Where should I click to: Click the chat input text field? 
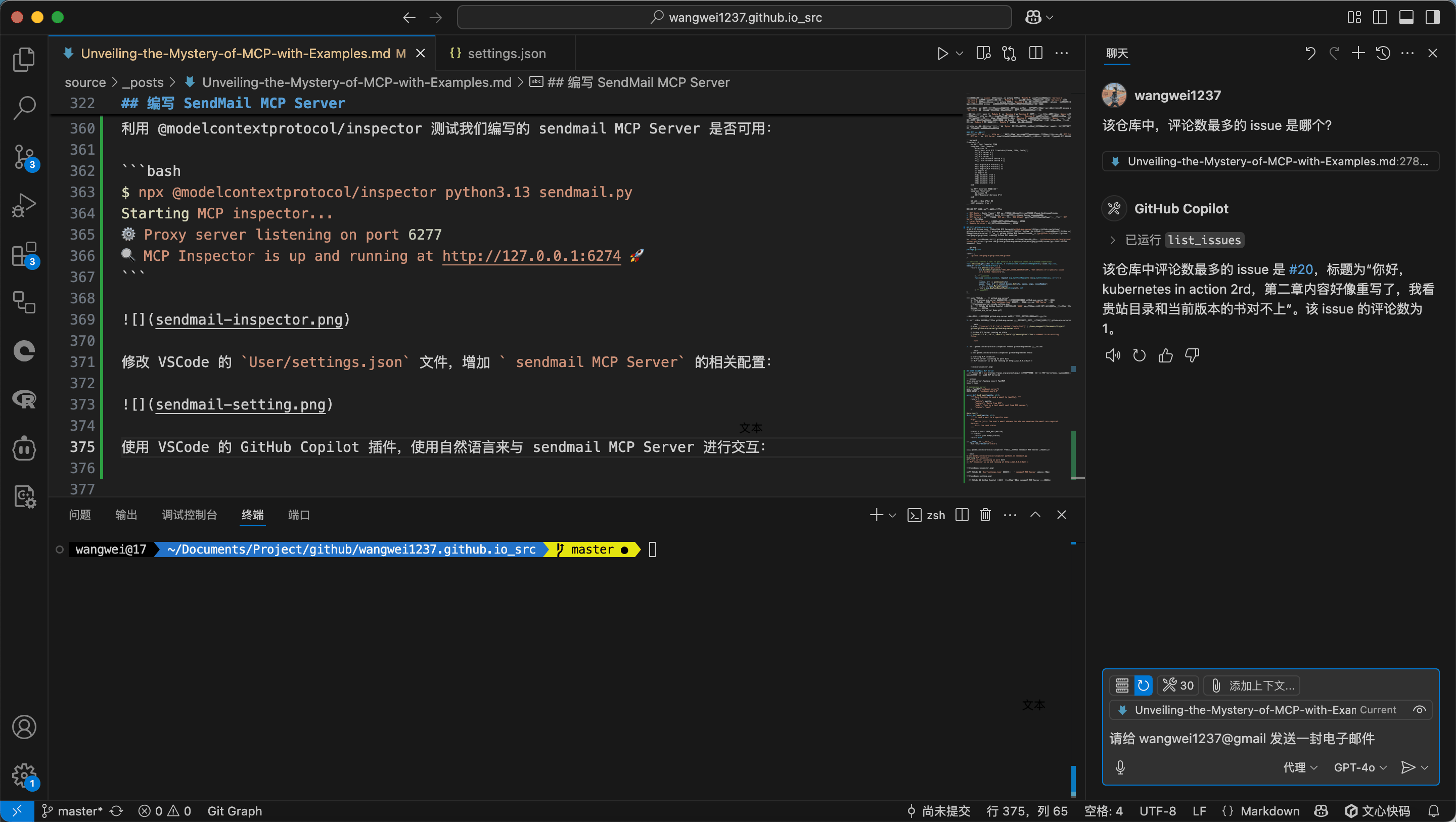point(1269,739)
